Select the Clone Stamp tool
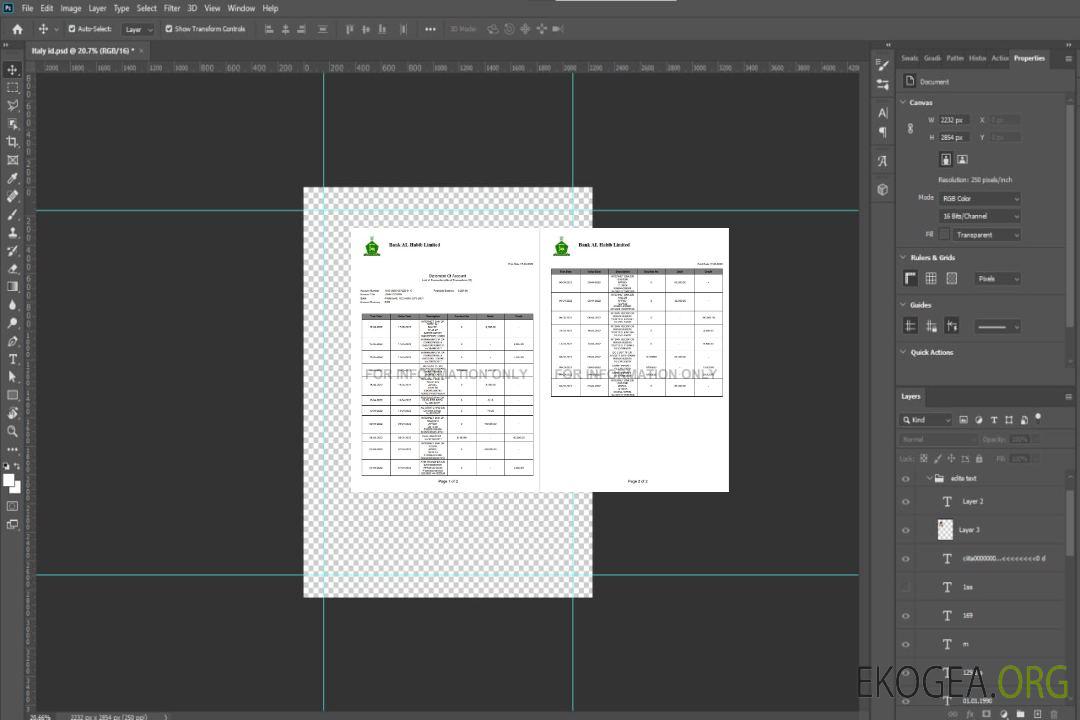 click(x=12, y=232)
